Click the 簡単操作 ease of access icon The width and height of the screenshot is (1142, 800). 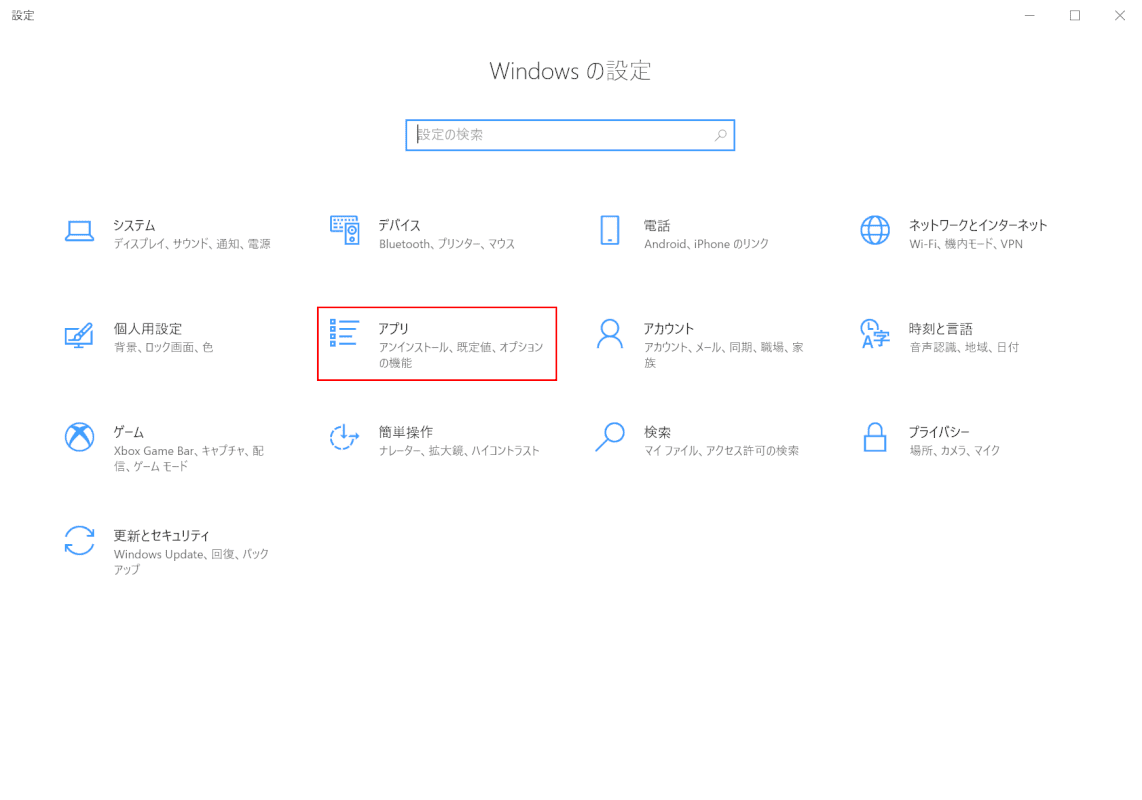point(344,437)
